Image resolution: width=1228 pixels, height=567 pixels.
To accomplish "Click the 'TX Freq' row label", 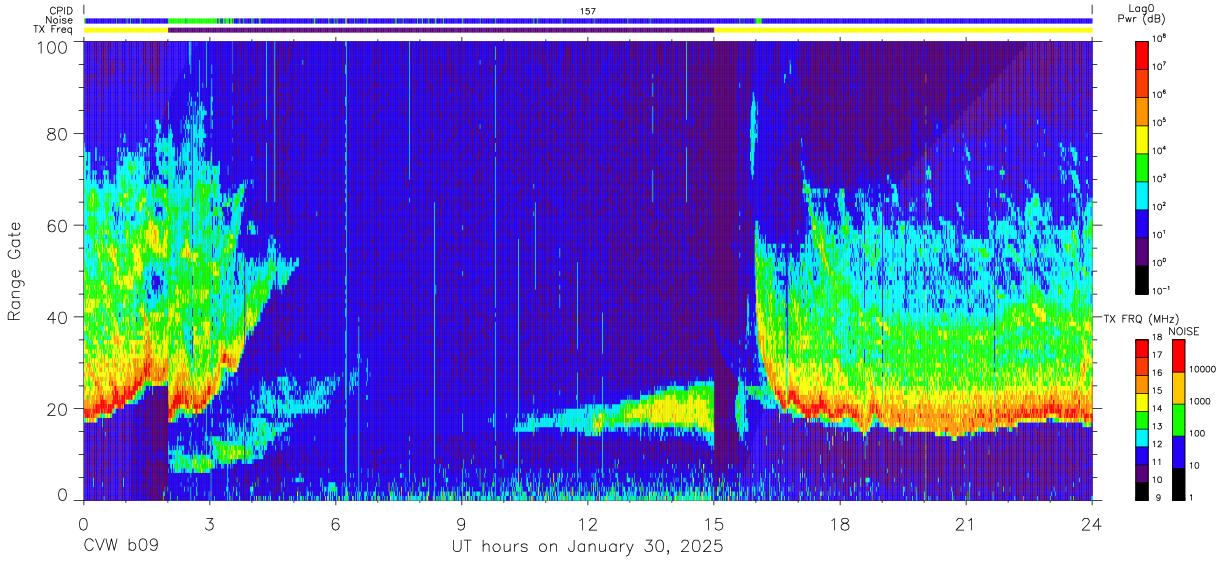I will pos(54,30).
